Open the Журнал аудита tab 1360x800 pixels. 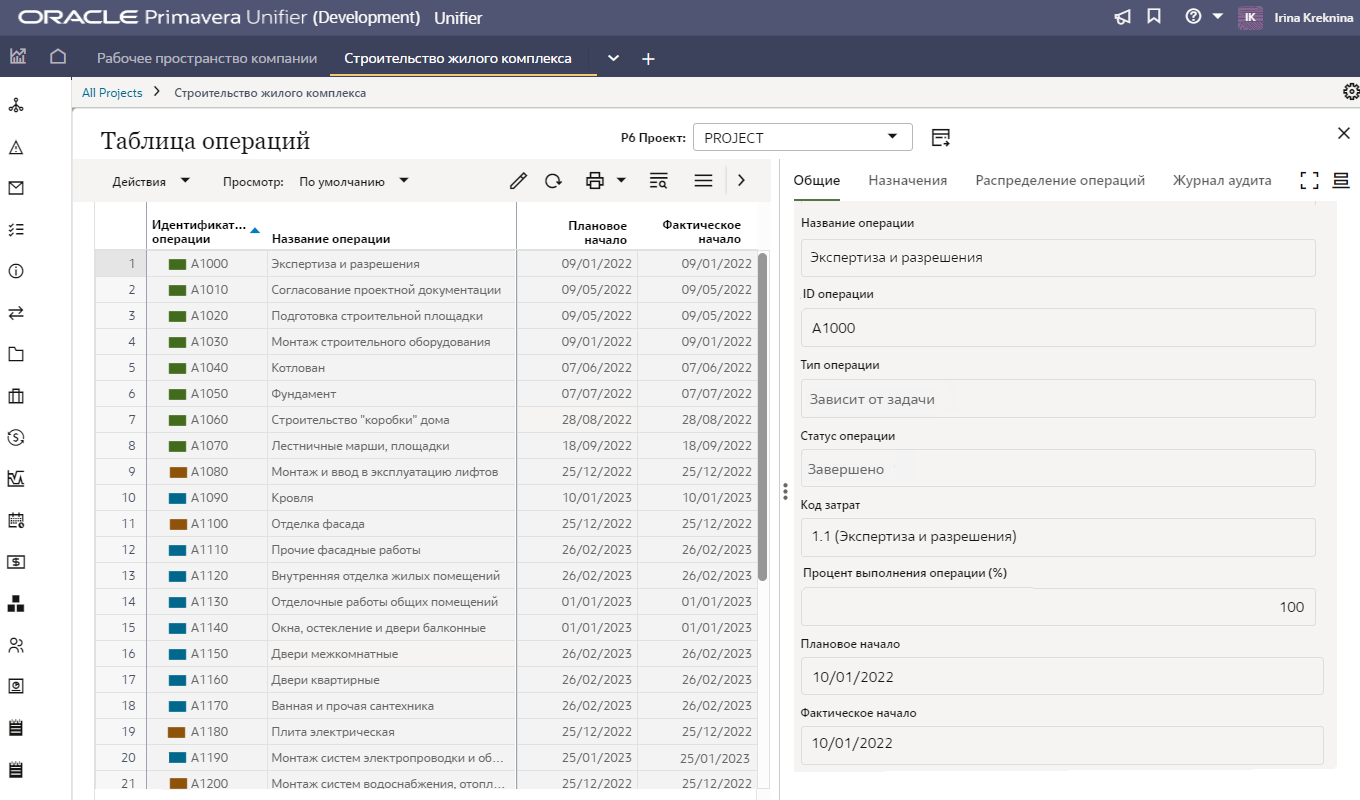(x=1222, y=181)
